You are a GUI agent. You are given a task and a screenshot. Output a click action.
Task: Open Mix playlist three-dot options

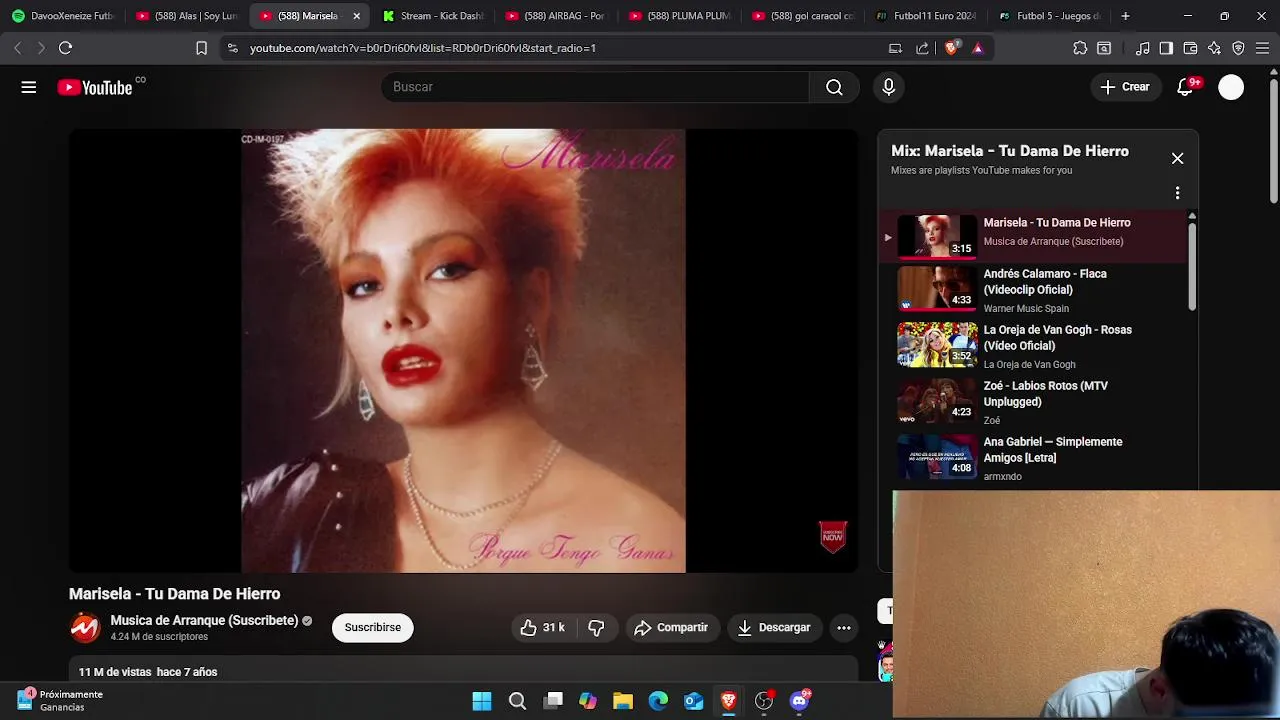pyautogui.click(x=1177, y=193)
